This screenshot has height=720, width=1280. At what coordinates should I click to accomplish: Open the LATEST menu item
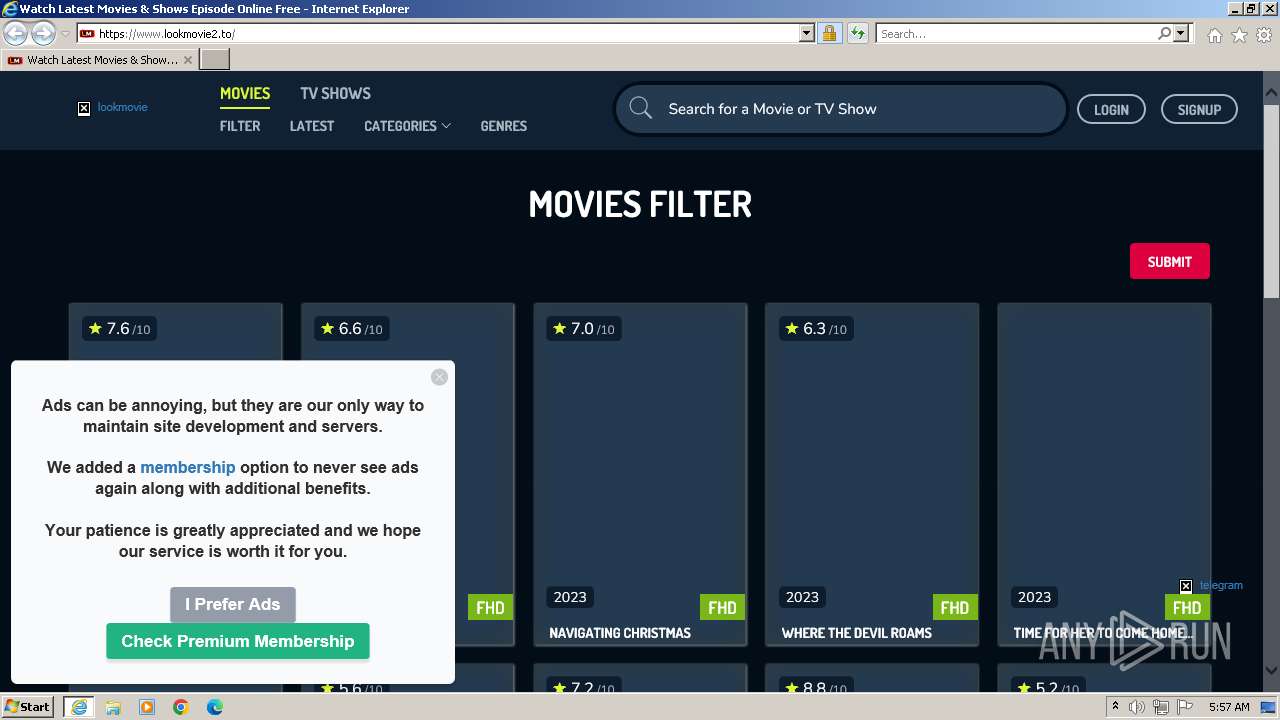click(x=312, y=126)
